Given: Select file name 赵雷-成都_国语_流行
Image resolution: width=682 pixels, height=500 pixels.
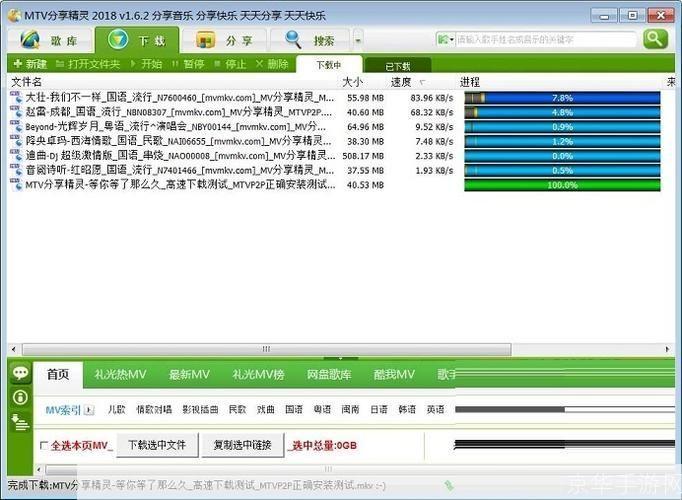Looking at the screenshot, I should tap(179, 112).
